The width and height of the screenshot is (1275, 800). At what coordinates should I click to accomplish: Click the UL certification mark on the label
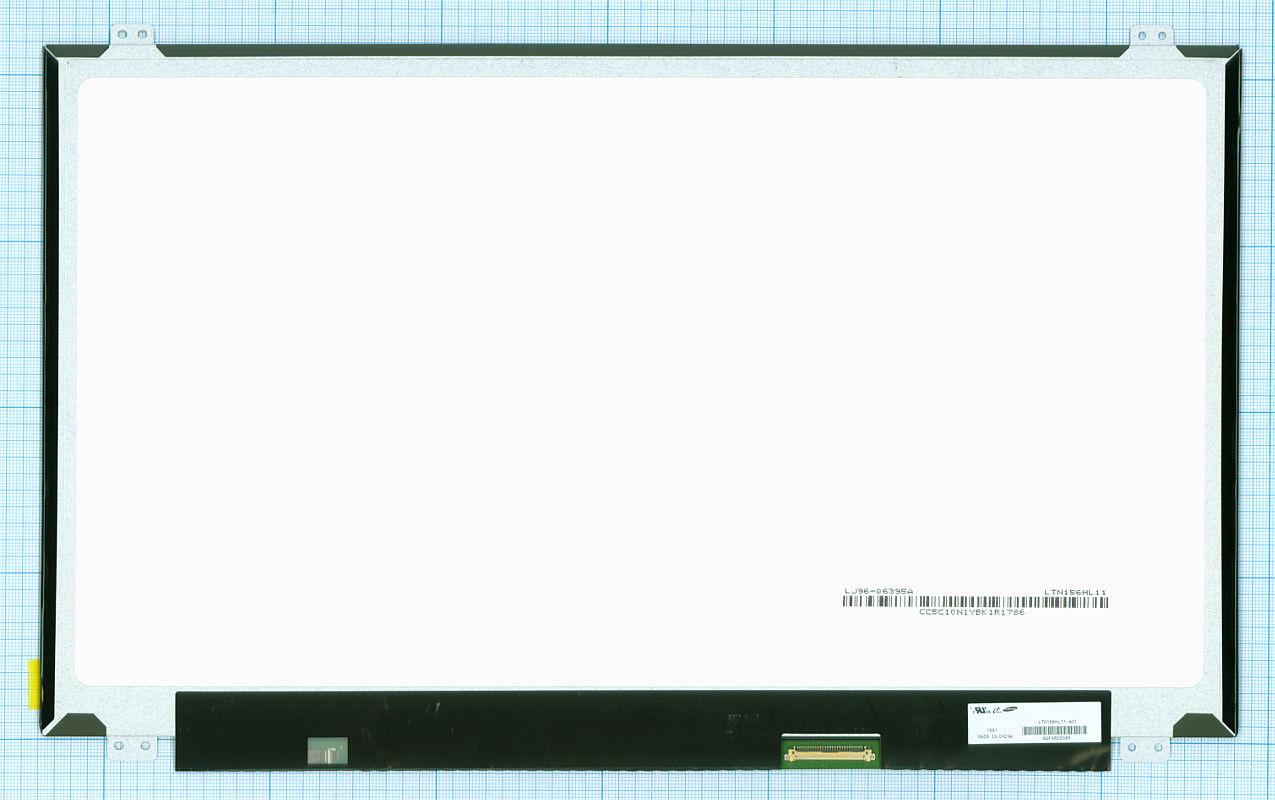(980, 710)
